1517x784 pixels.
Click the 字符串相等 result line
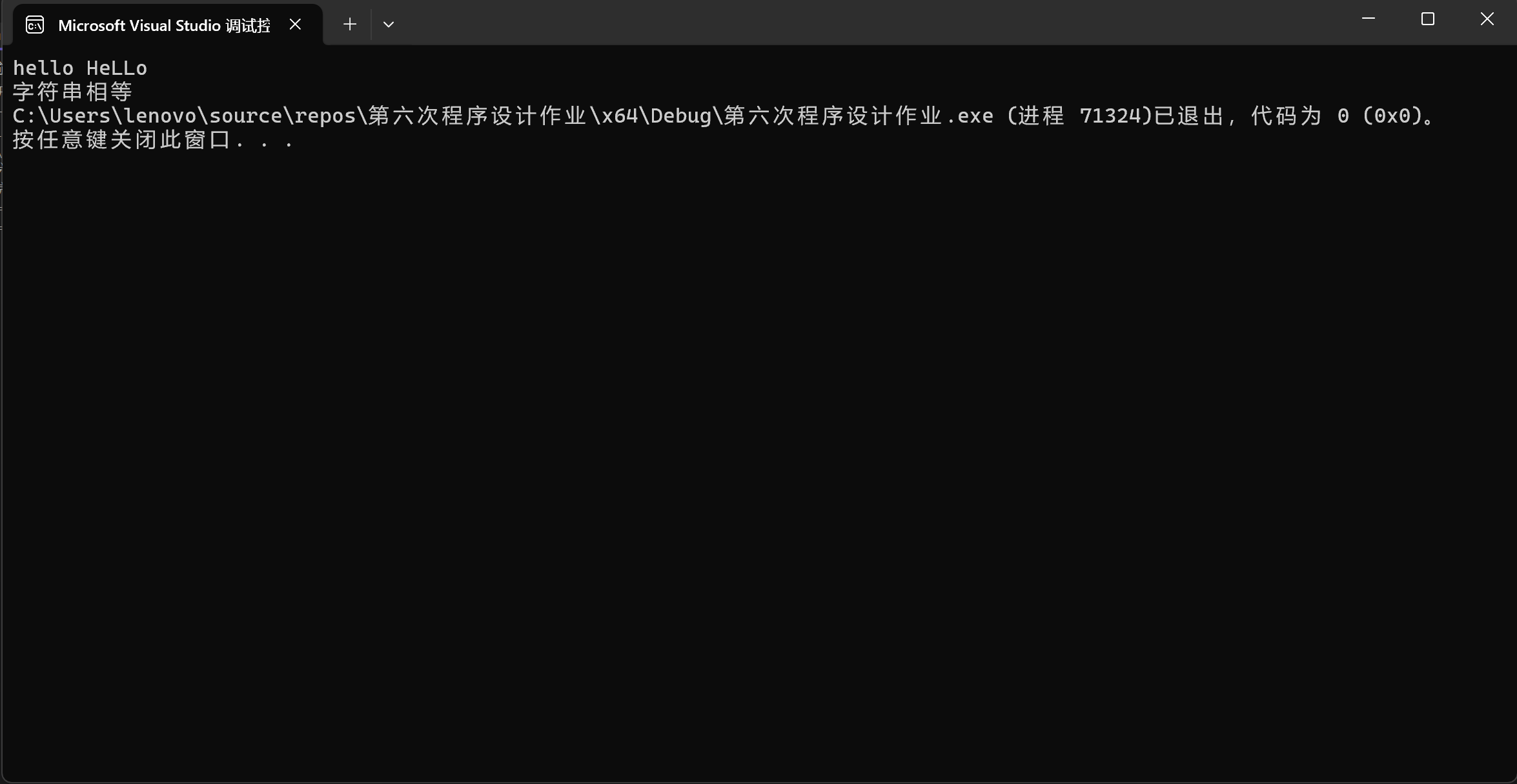pyautogui.click(x=72, y=92)
